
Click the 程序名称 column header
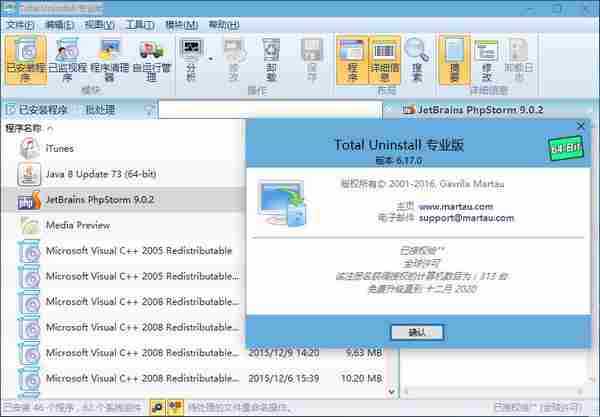tap(24, 129)
